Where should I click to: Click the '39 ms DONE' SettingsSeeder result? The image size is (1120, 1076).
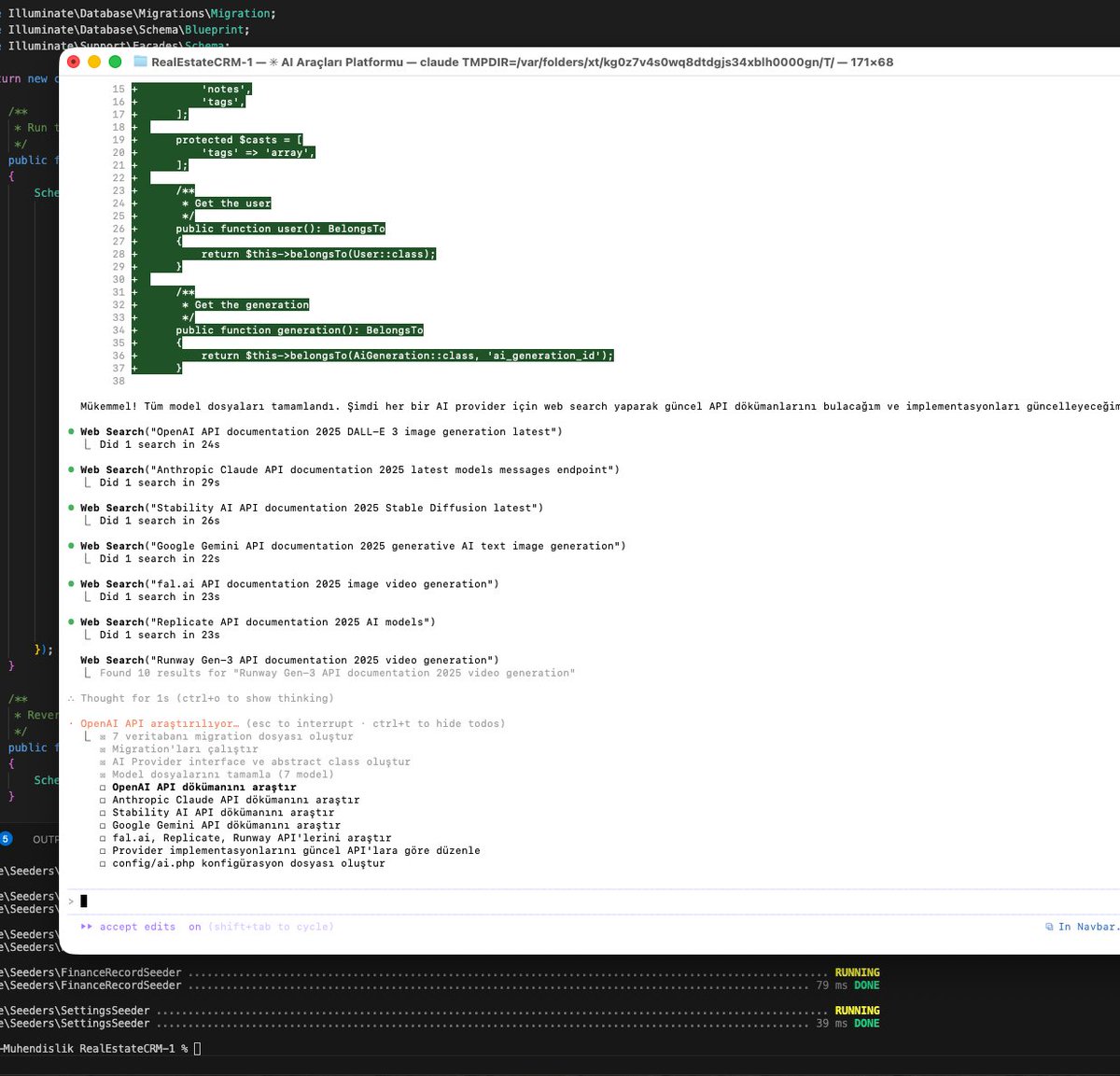pyautogui.click(x=847, y=1024)
